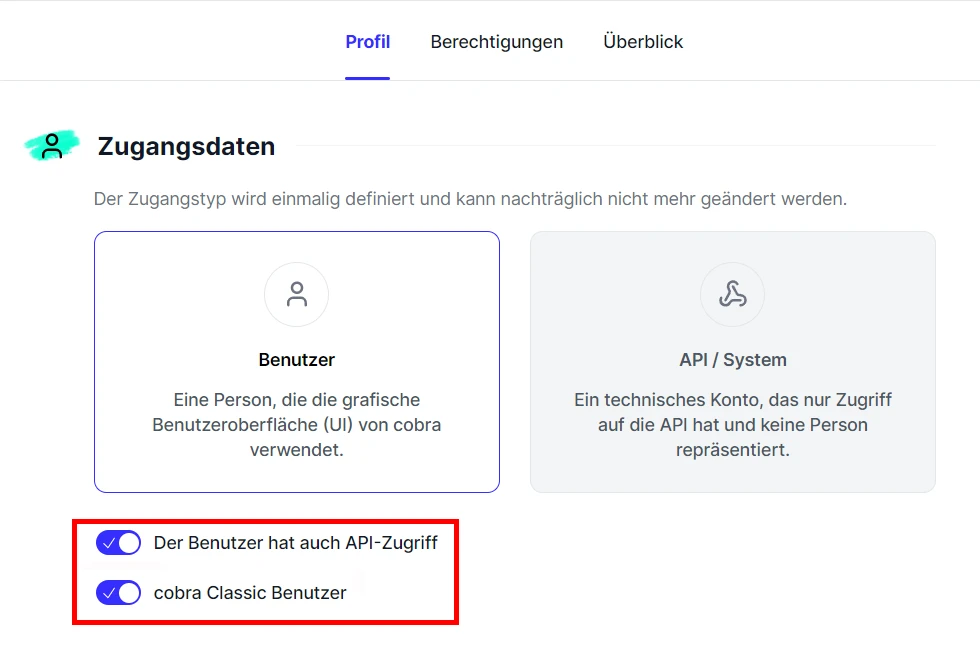980x647 pixels.
Task: Choose the API / System access type card
Action: coord(732,362)
